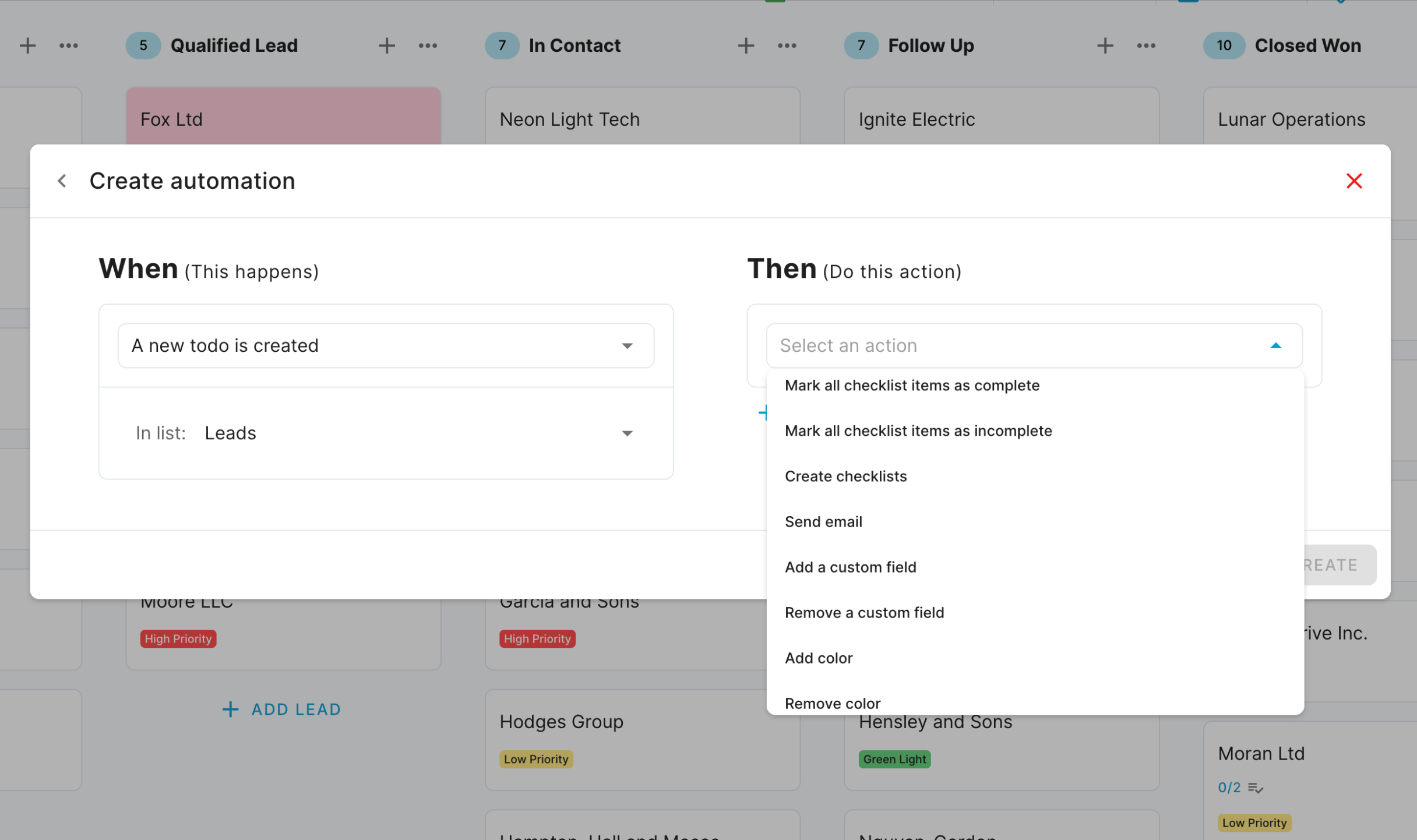1417x840 pixels.
Task: Open the 'A new todo is created' trigger dropdown
Action: (x=386, y=345)
